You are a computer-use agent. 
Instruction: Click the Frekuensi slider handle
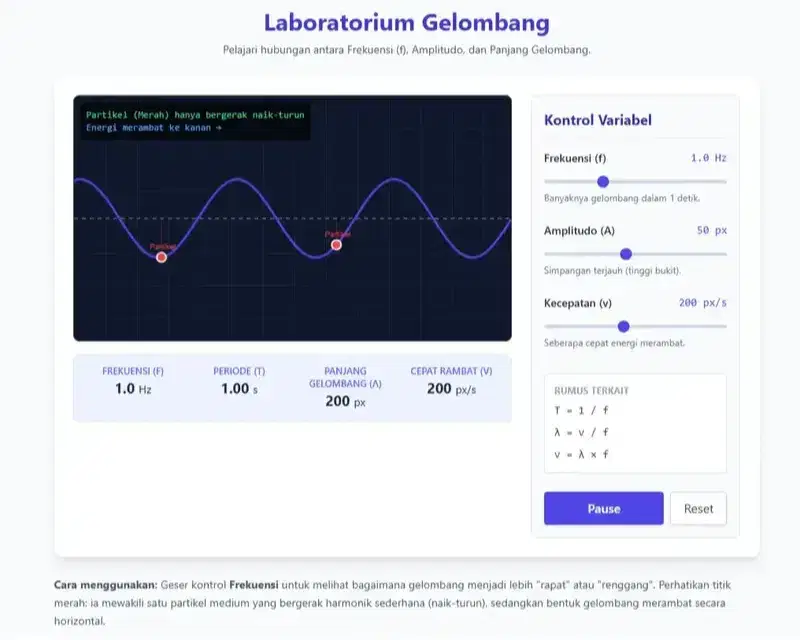603,181
